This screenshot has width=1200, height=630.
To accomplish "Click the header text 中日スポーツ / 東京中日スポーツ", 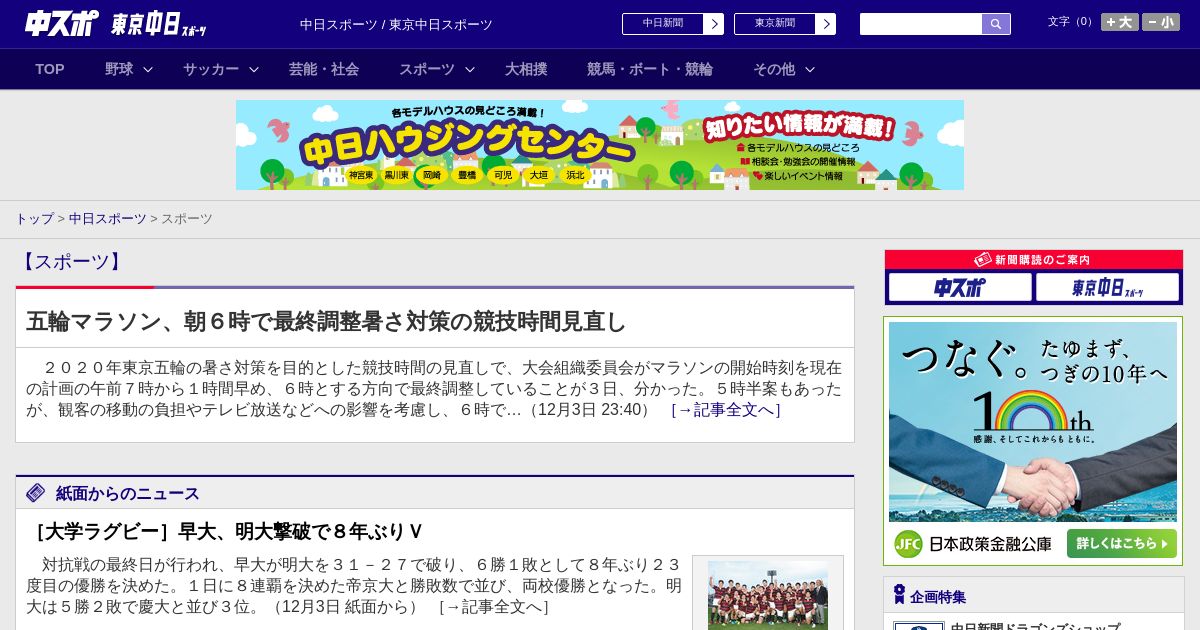I will [x=396, y=24].
